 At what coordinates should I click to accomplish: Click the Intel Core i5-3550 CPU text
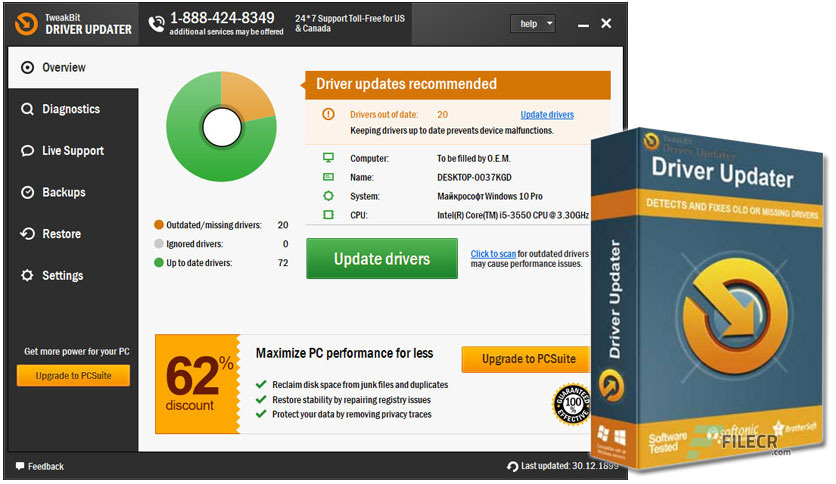[x=513, y=215]
